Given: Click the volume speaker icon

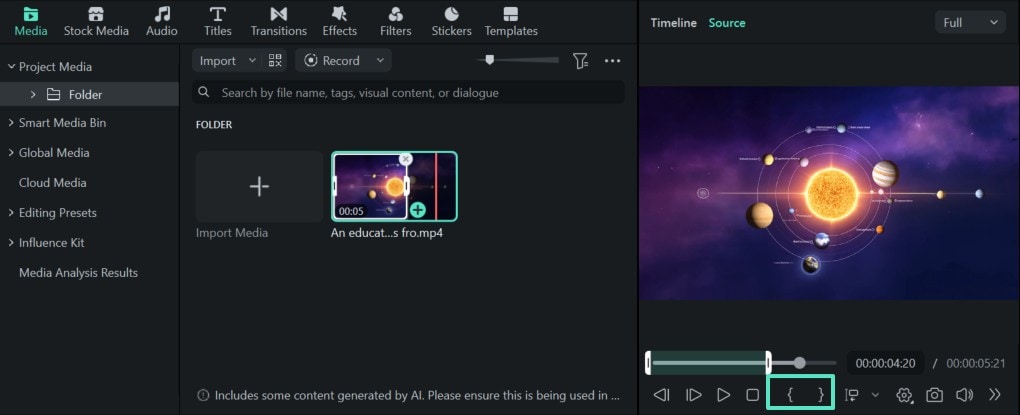Looking at the screenshot, I should pos(964,395).
